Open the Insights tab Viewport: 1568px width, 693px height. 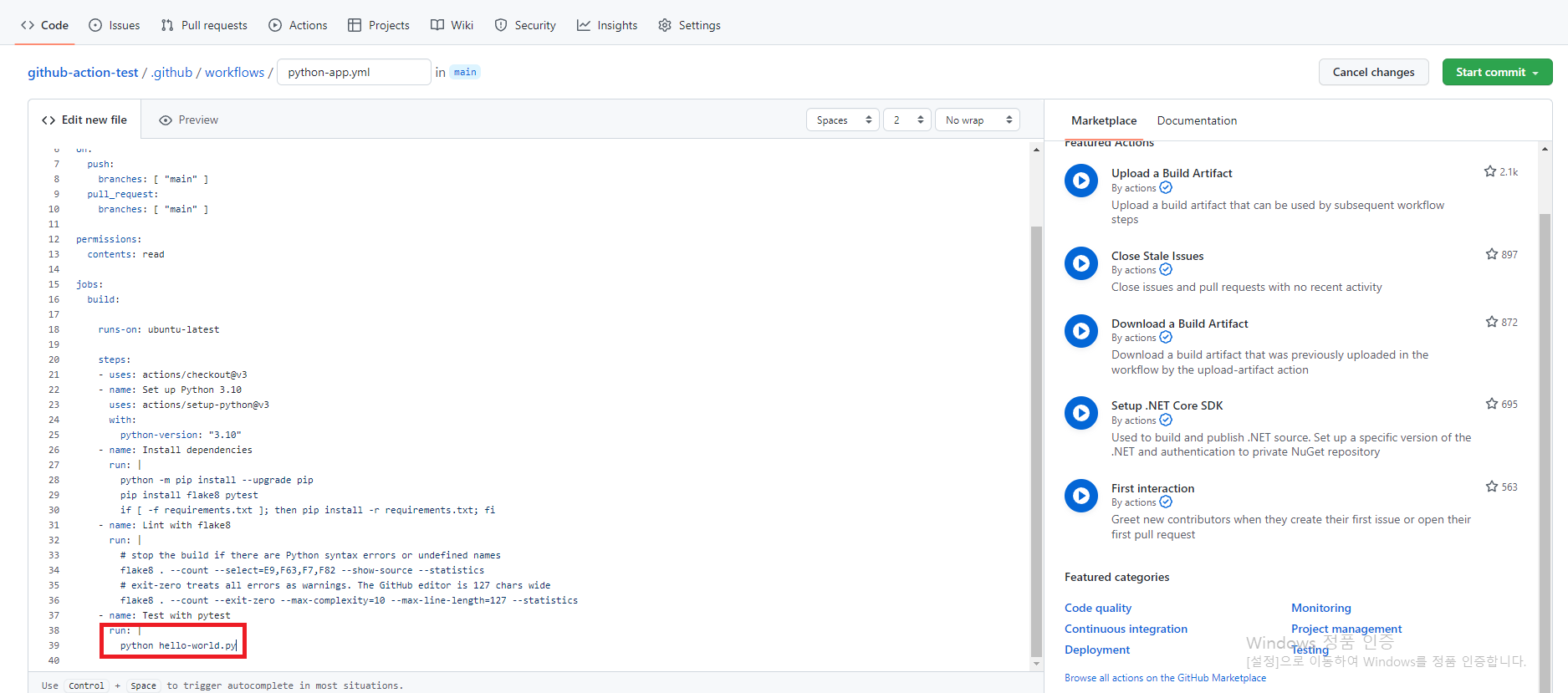click(x=607, y=25)
